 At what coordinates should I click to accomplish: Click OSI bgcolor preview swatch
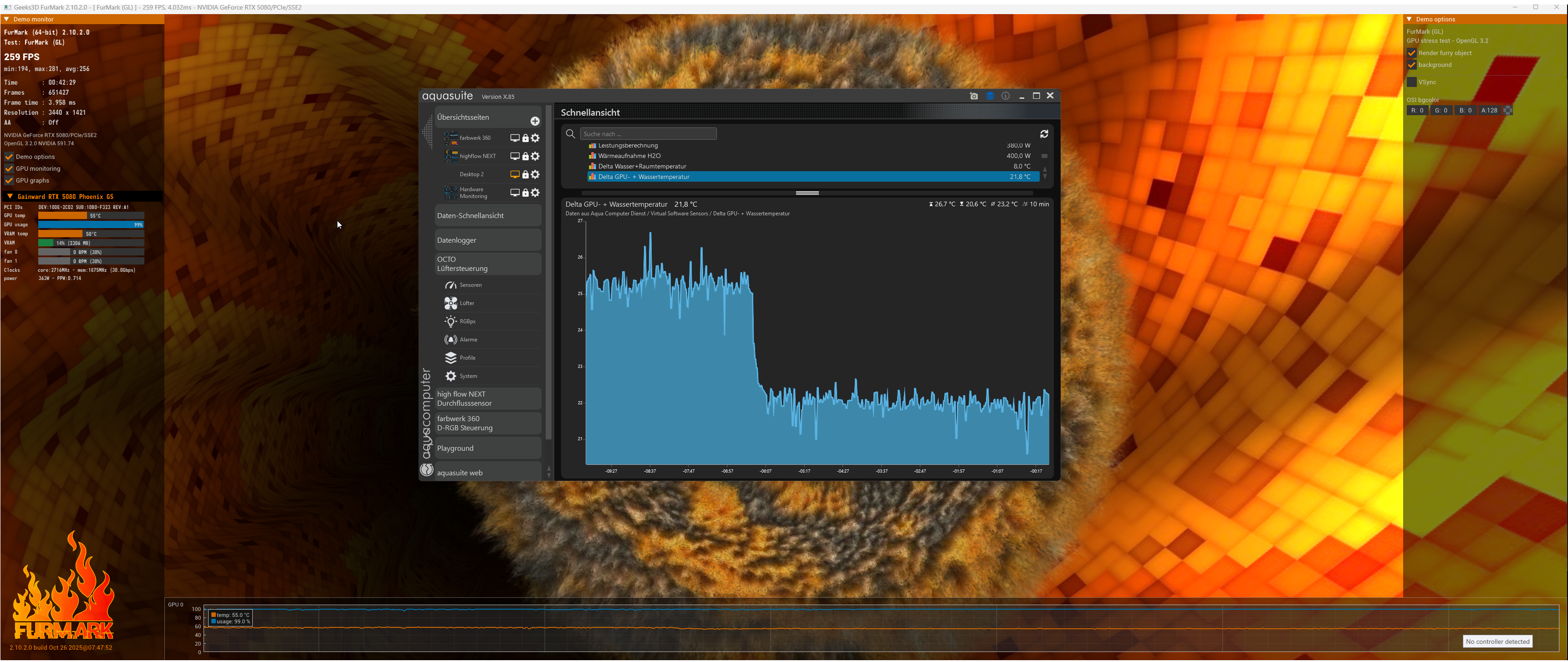(1507, 111)
